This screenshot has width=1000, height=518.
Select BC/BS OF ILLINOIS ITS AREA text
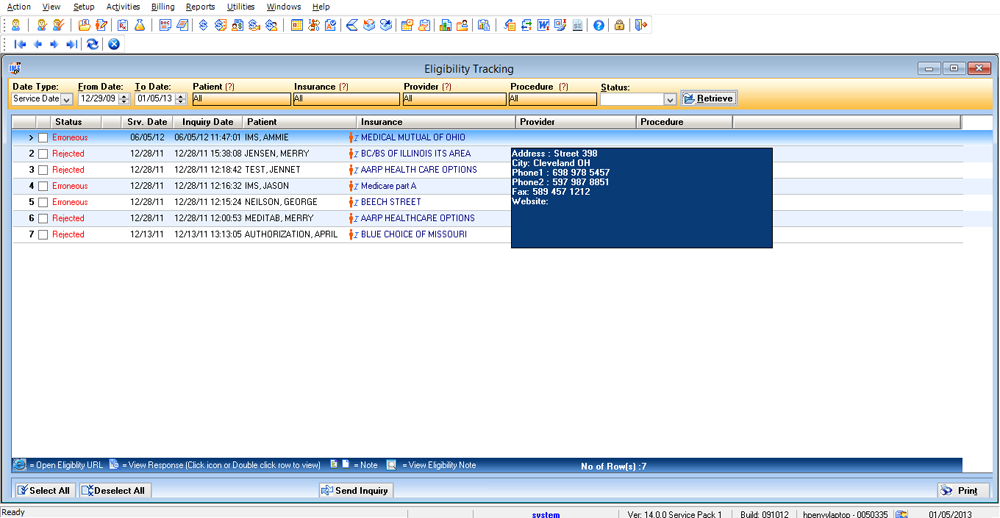coord(416,153)
